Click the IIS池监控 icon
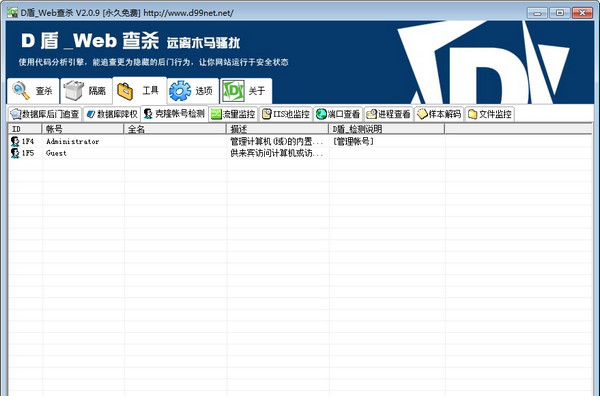600x411 pixels. point(267,114)
